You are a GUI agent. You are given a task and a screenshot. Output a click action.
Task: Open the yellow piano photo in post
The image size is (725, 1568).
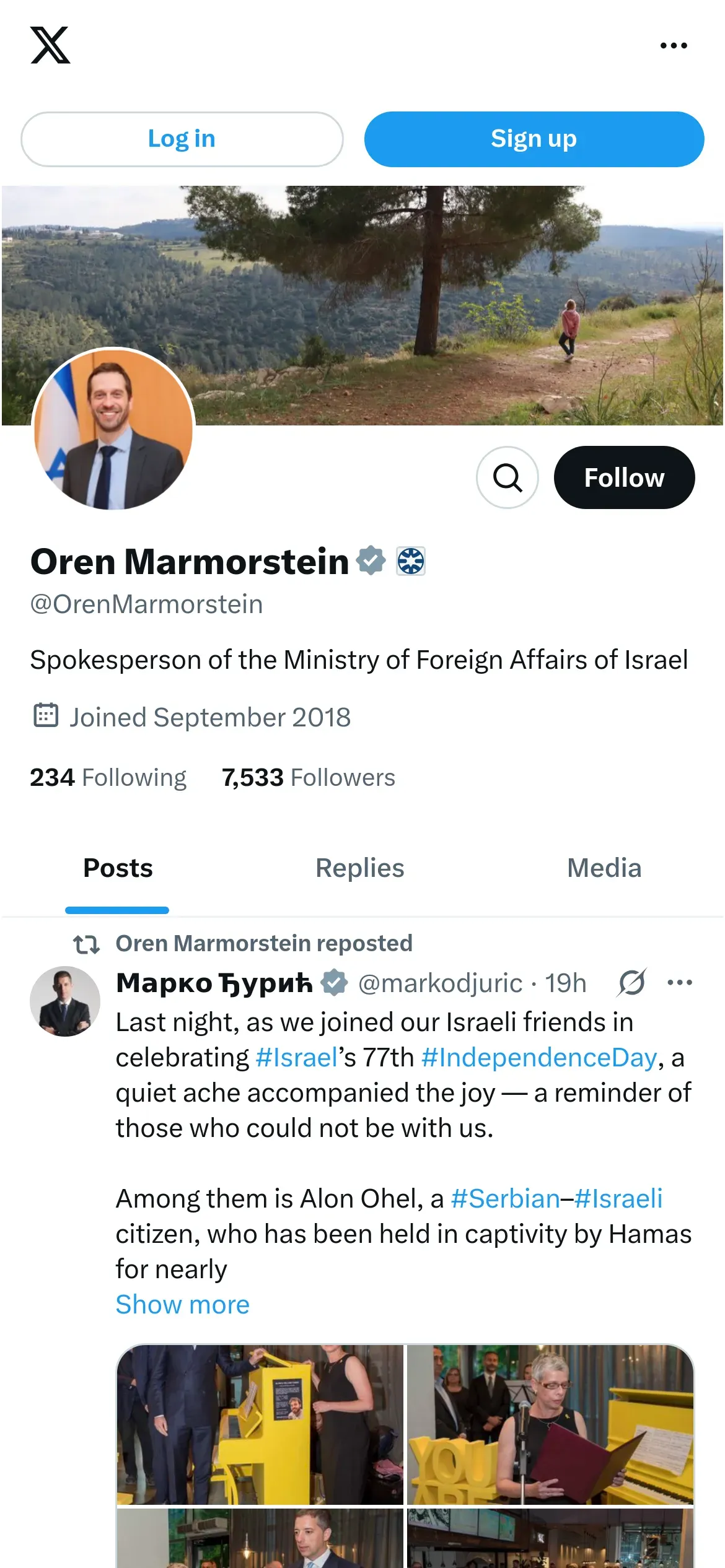pos(260,1424)
